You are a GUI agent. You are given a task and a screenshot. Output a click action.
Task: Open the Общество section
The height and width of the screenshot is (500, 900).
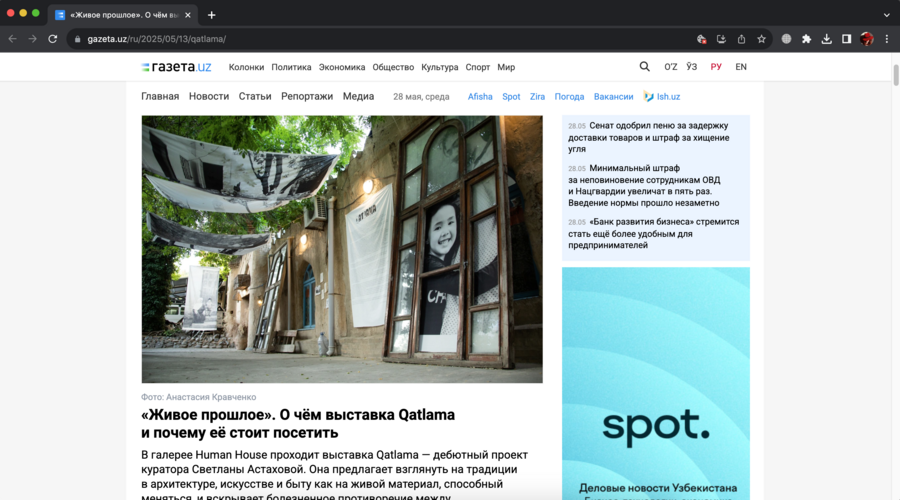[x=393, y=67]
